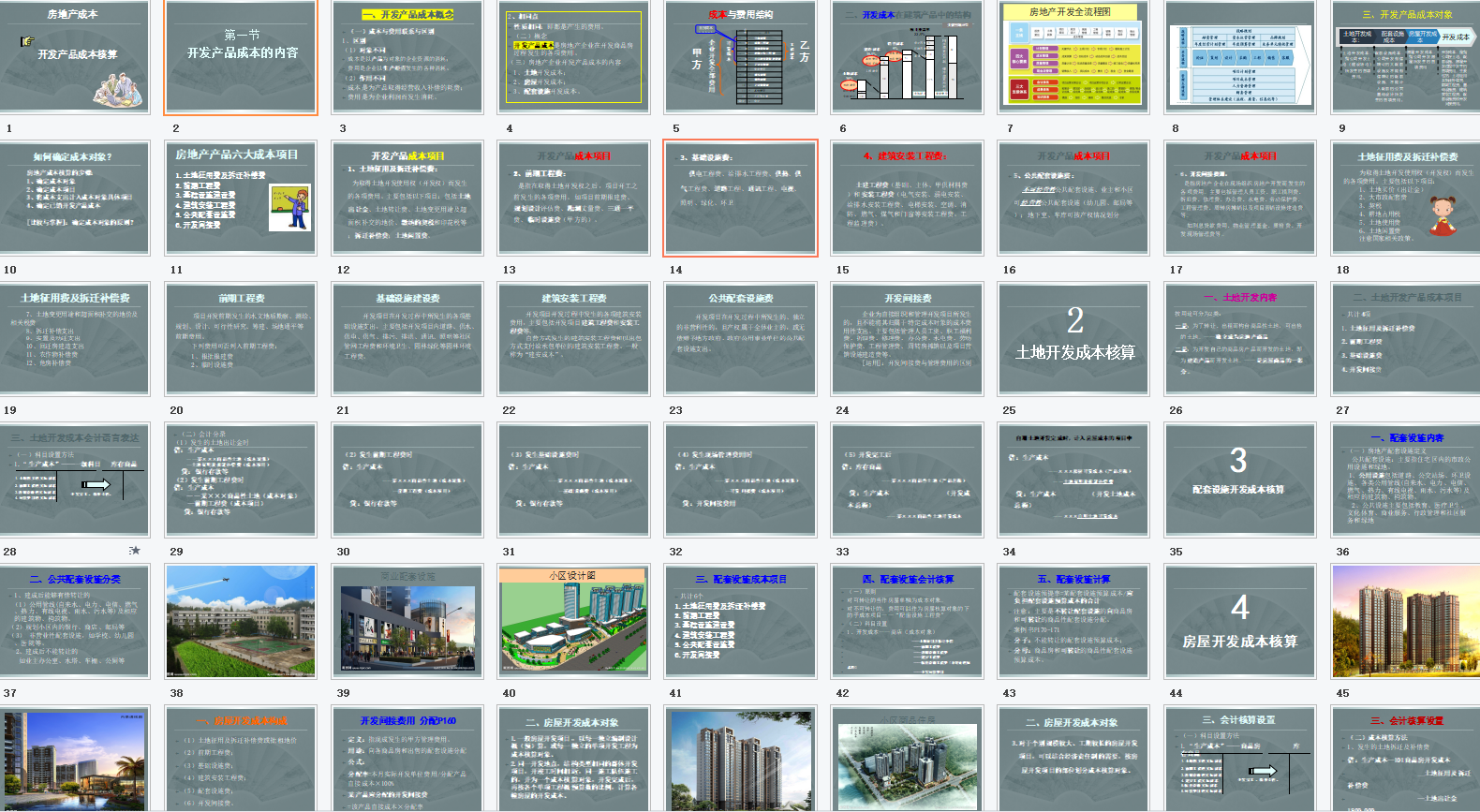This screenshot has height=812, width=1480.
Task: Select slide 37 二、公共配套设施分类
Action: pos(74,621)
